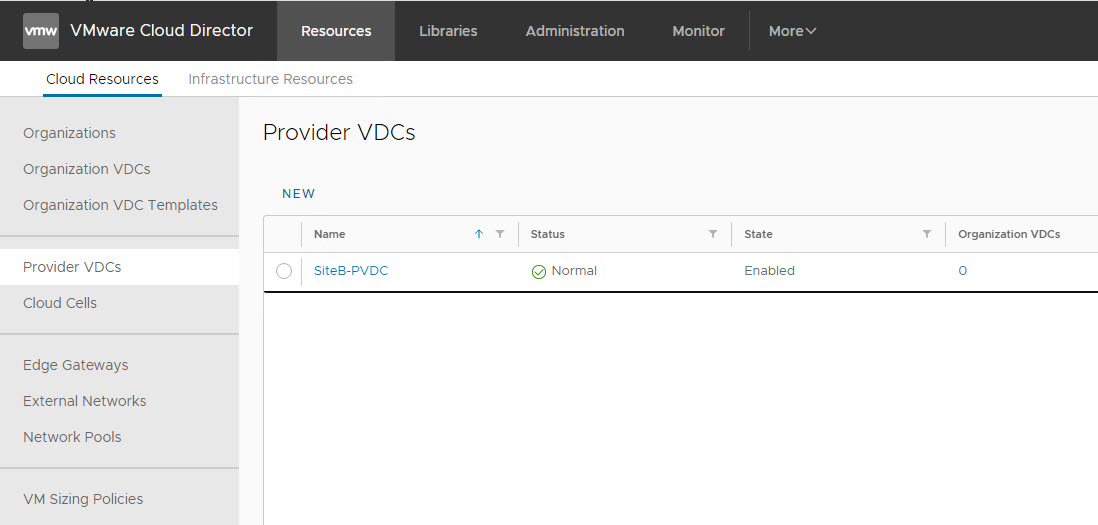Open the SiteB-PVDC link
Image resolution: width=1098 pixels, height=525 pixels.
351,271
